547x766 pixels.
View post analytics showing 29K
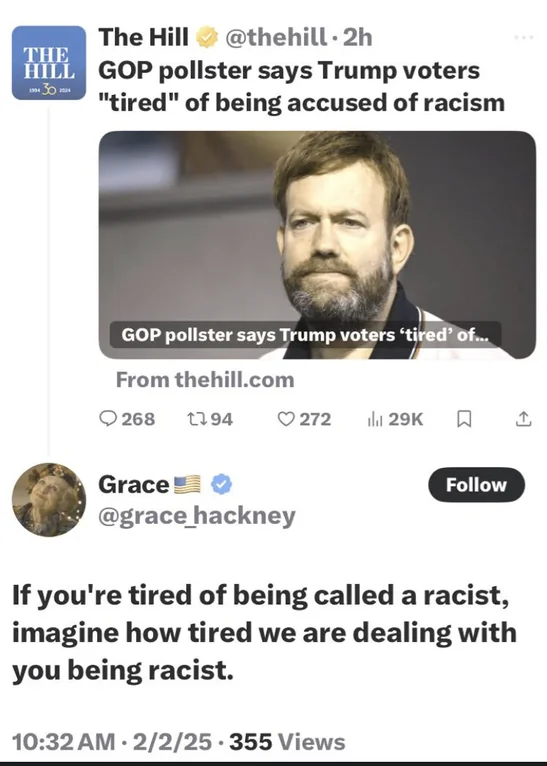375,419
